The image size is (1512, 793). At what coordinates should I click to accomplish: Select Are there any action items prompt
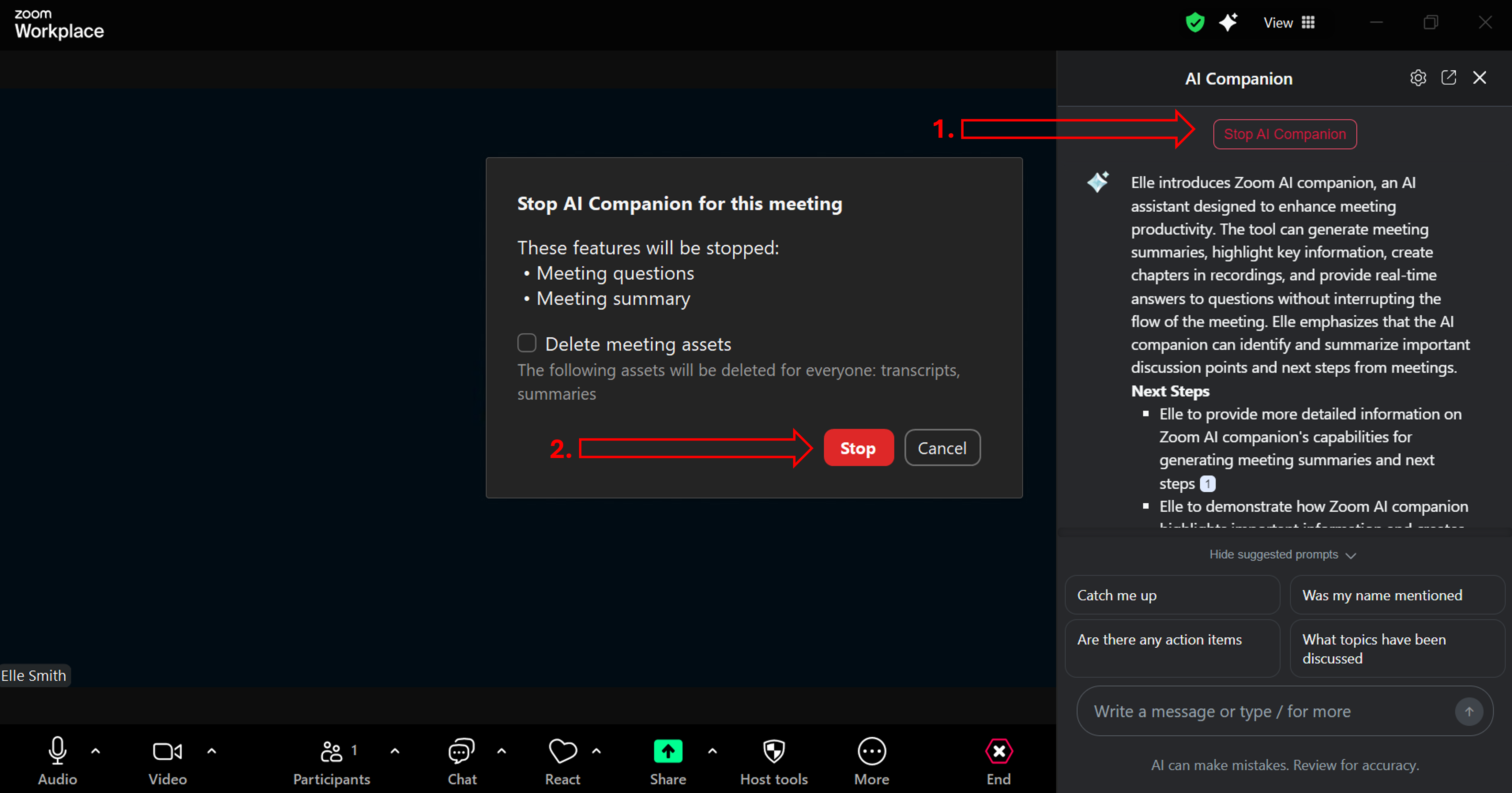(1172, 648)
